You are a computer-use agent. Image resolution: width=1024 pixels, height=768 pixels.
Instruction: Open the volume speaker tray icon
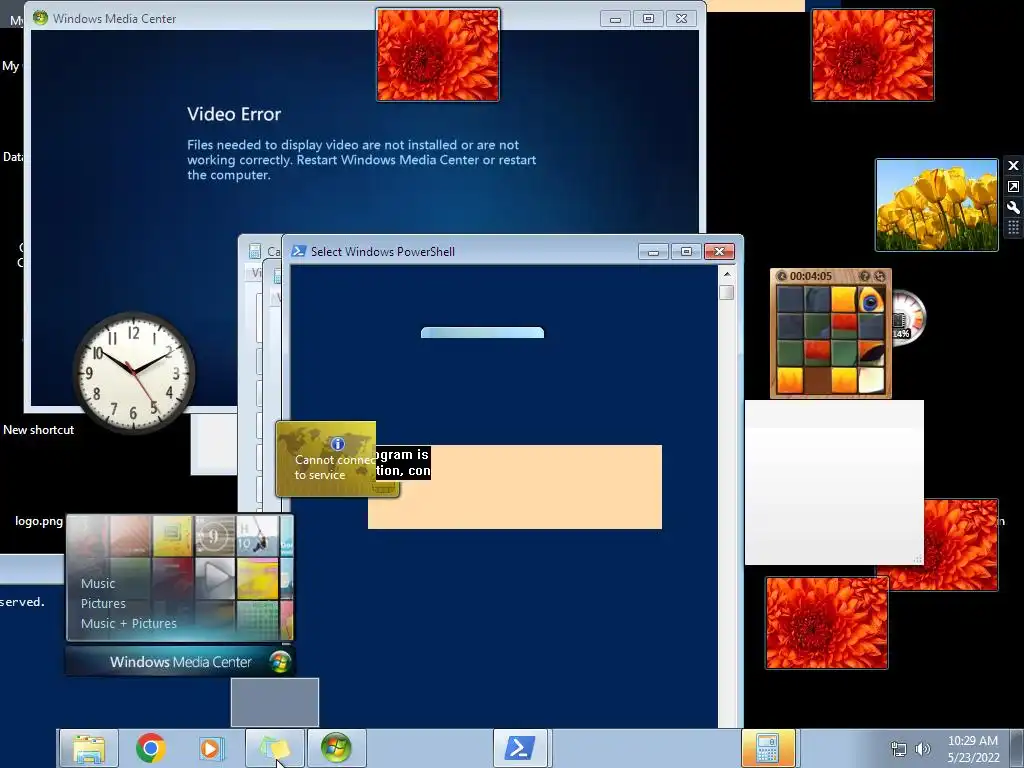pos(923,749)
